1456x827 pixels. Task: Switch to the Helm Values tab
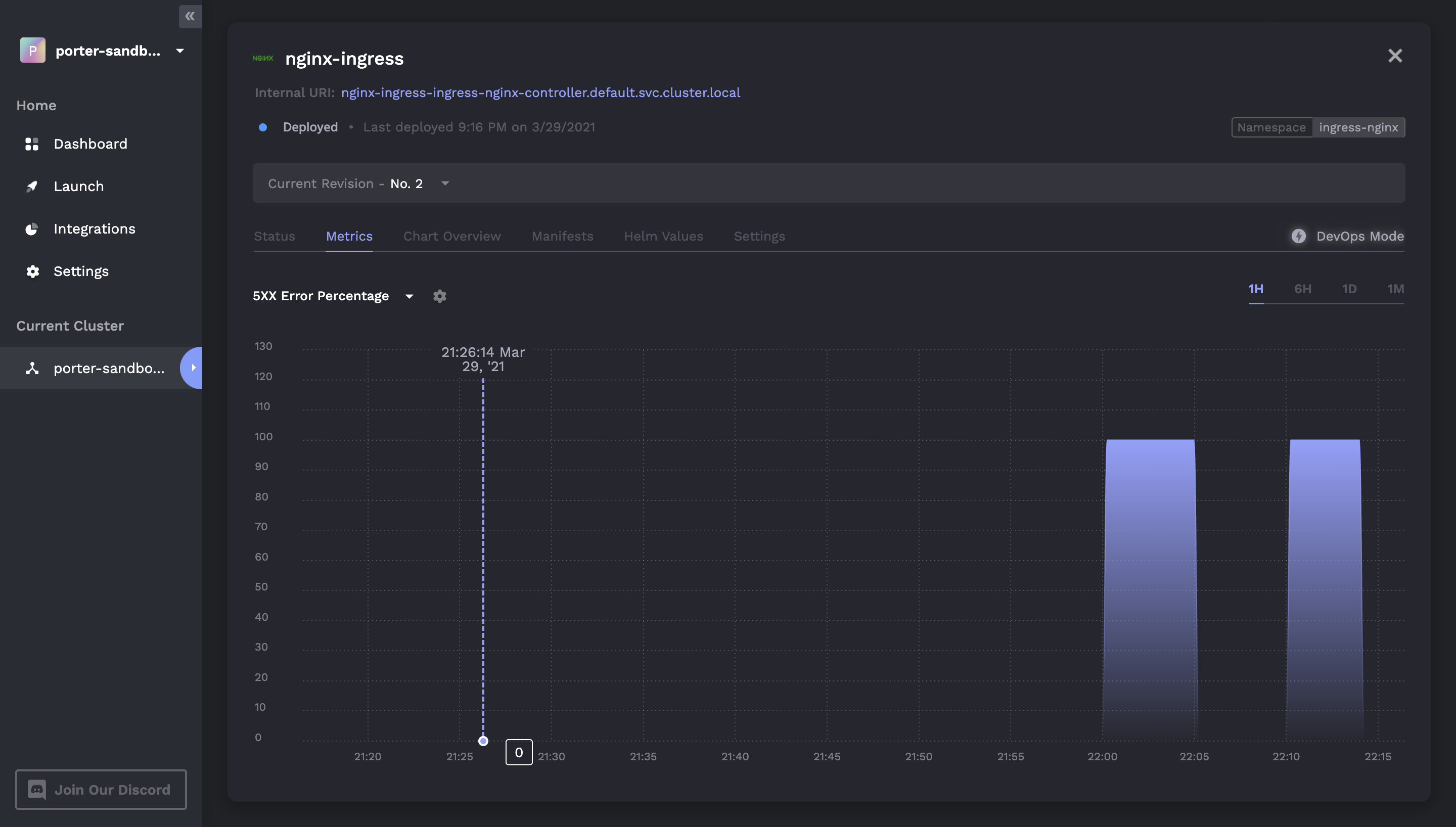(x=663, y=236)
